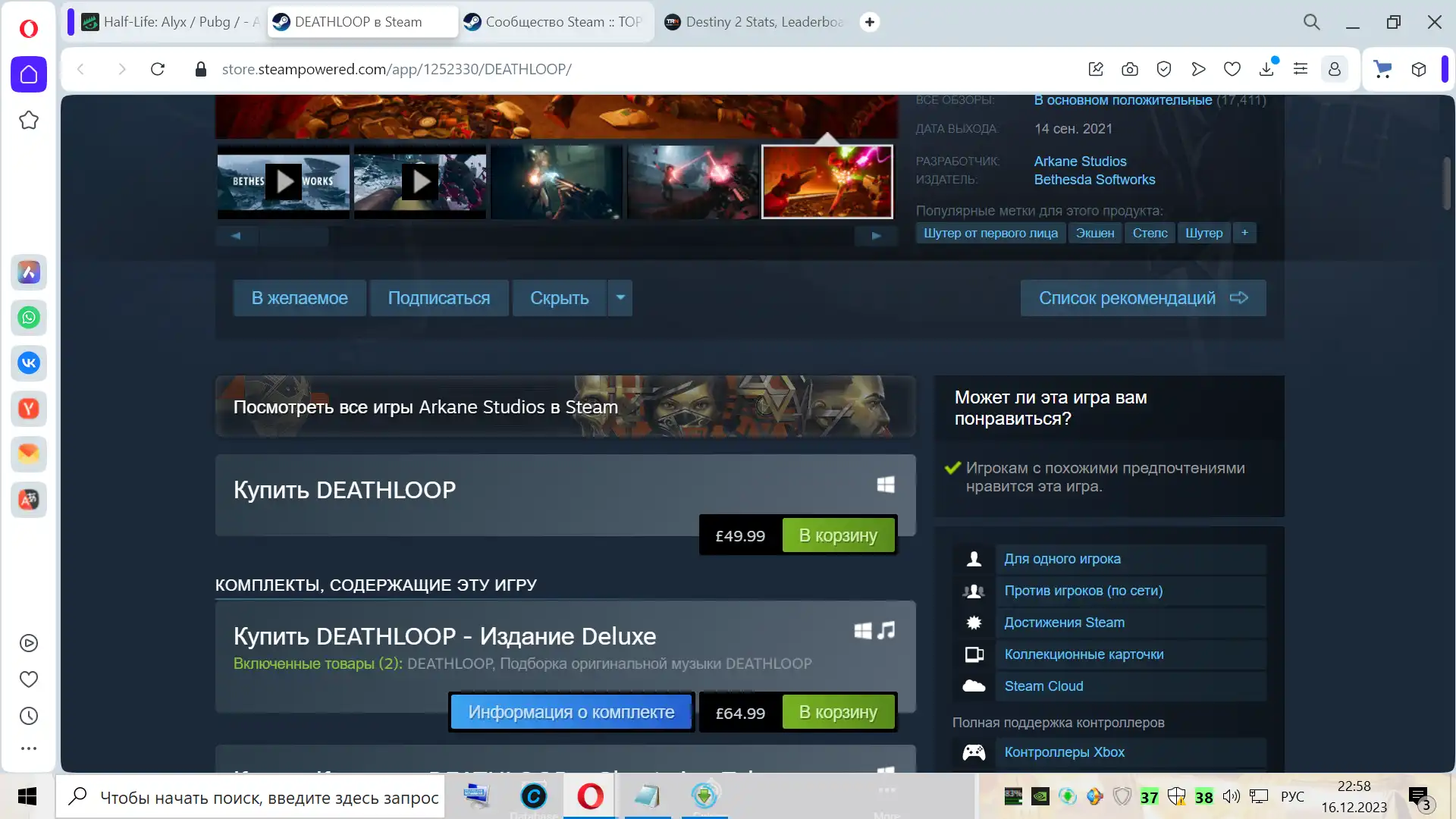
Task: Open sidebar three-dots settings
Action: (29, 748)
